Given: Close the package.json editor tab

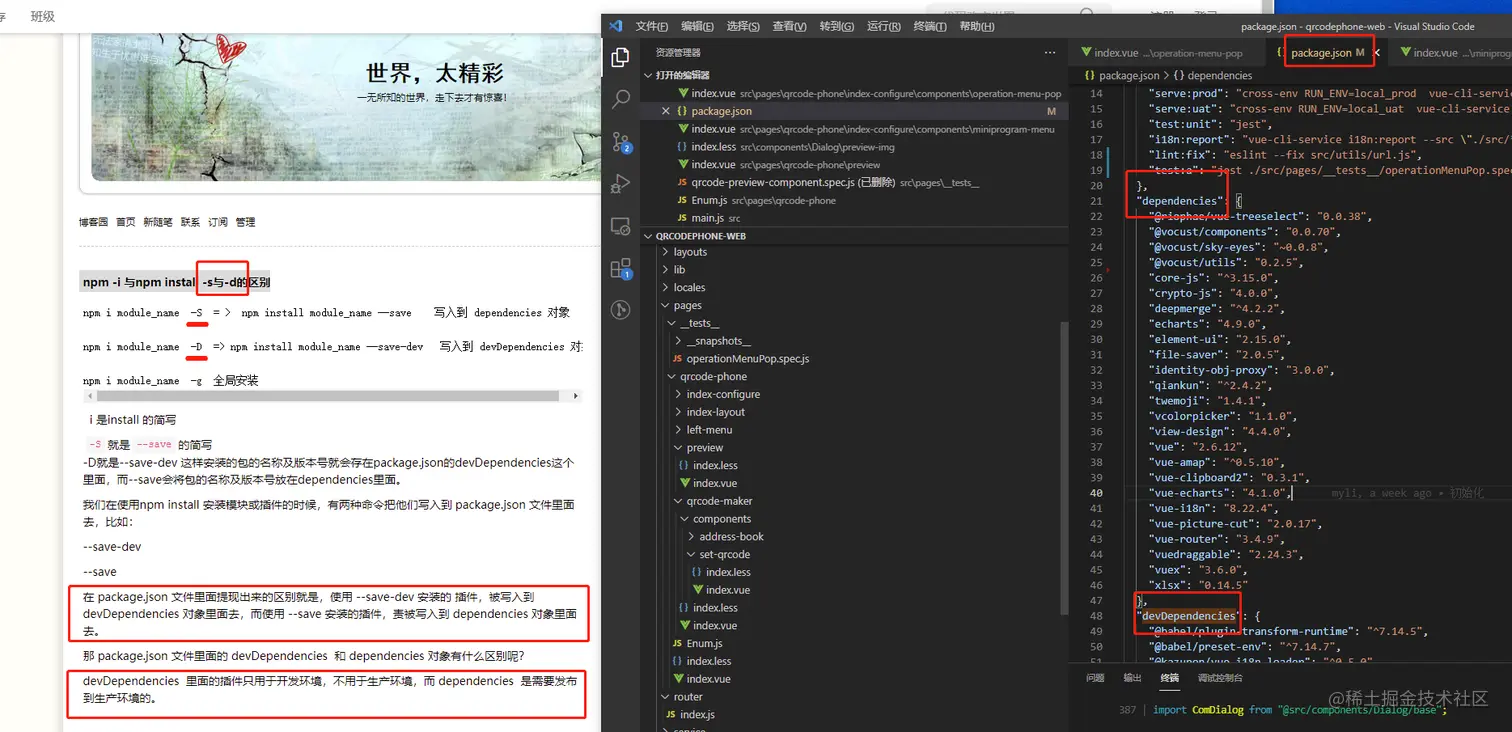Looking at the screenshot, I should pos(1377,53).
